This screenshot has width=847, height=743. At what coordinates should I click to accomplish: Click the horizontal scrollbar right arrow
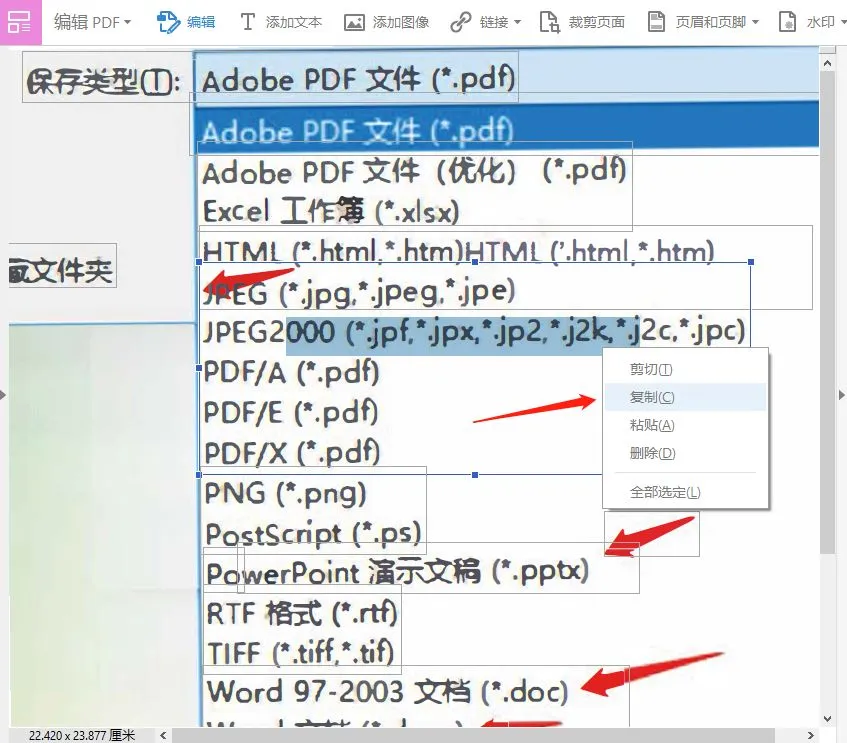coord(810,735)
